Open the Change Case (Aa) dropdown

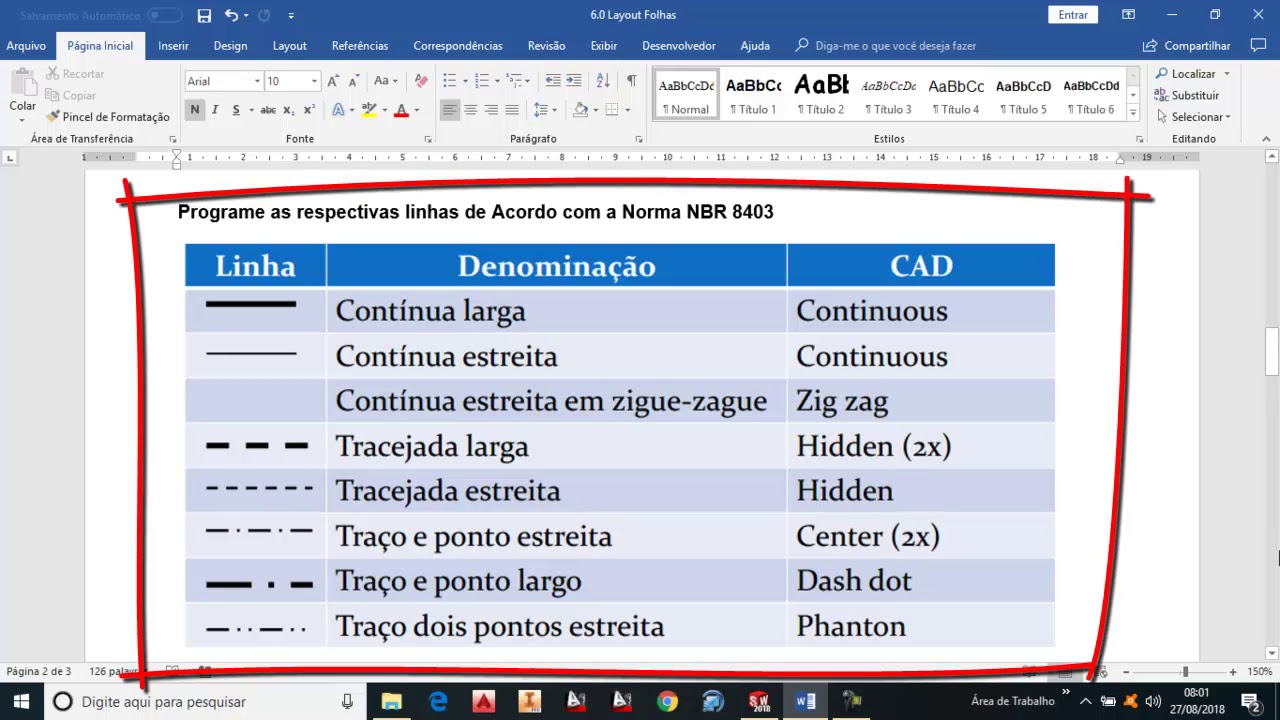tap(385, 81)
